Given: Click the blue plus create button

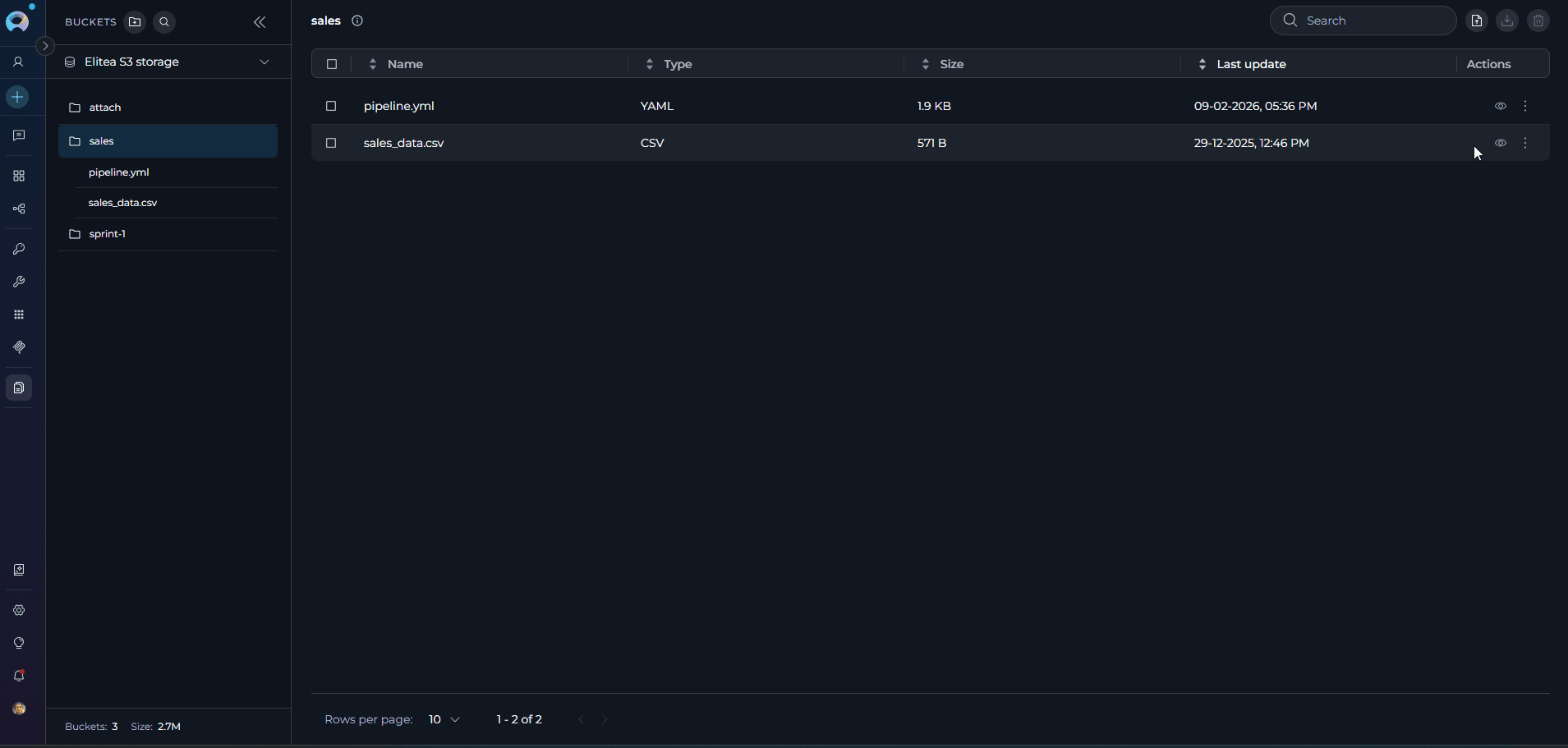Looking at the screenshot, I should (17, 97).
